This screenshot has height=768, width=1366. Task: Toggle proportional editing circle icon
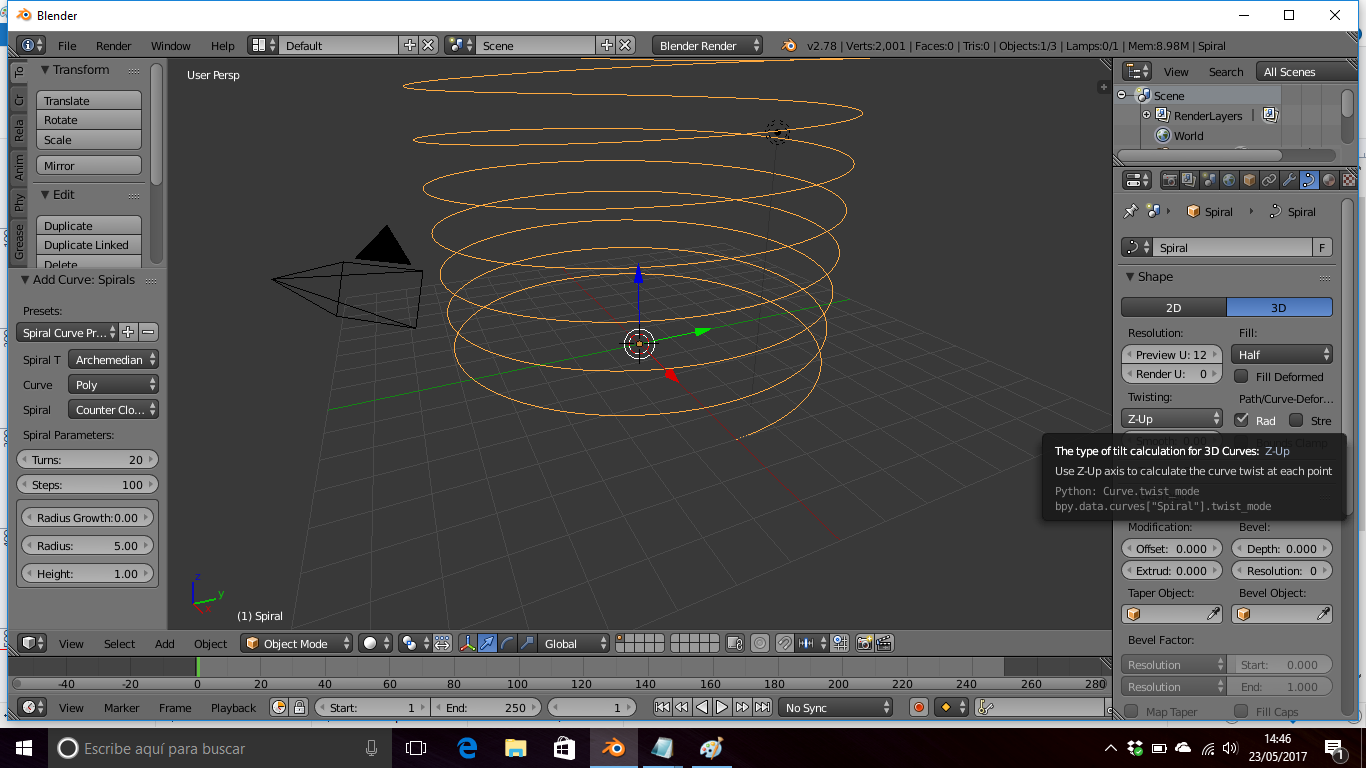pos(760,643)
